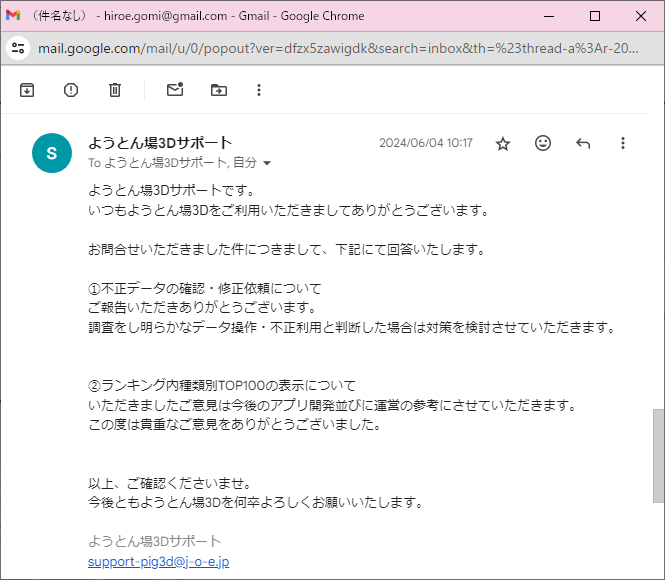This screenshot has width=665, height=580.
Task: Expand the recipient details dropdown arrow
Action: [x=267, y=163]
